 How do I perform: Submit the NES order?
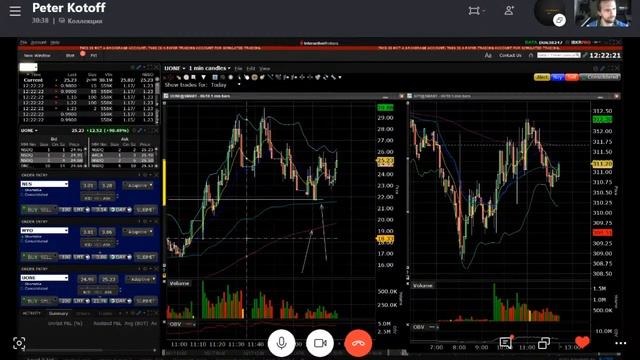pos(145,209)
